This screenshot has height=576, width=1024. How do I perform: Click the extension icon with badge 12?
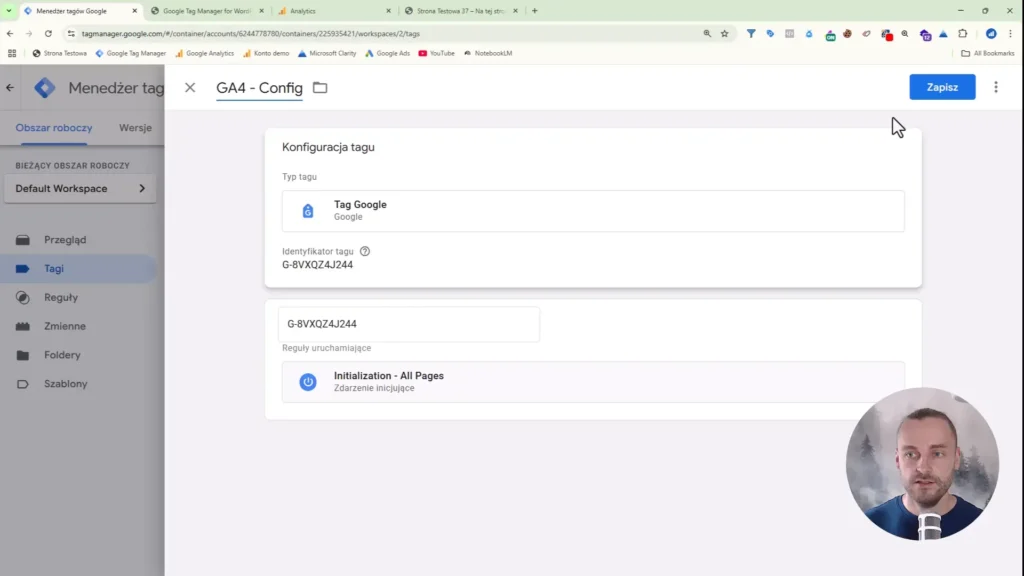(925, 35)
